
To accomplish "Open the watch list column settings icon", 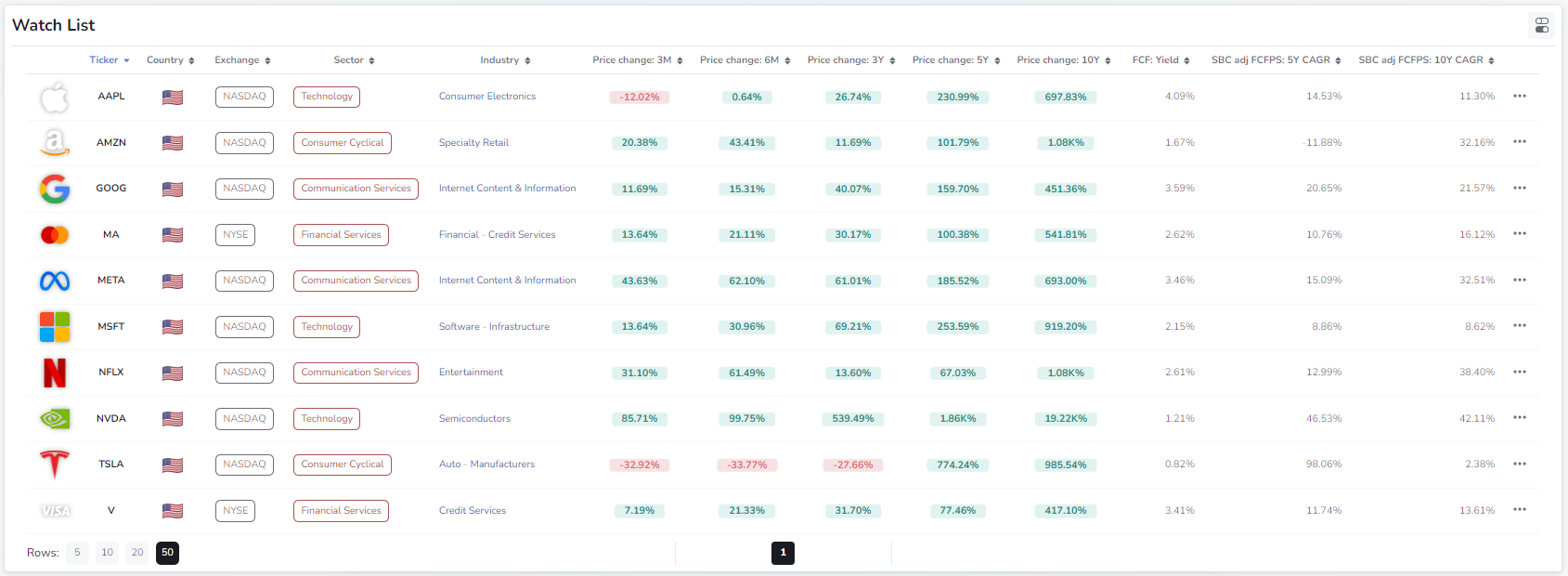I will click(1542, 25).
